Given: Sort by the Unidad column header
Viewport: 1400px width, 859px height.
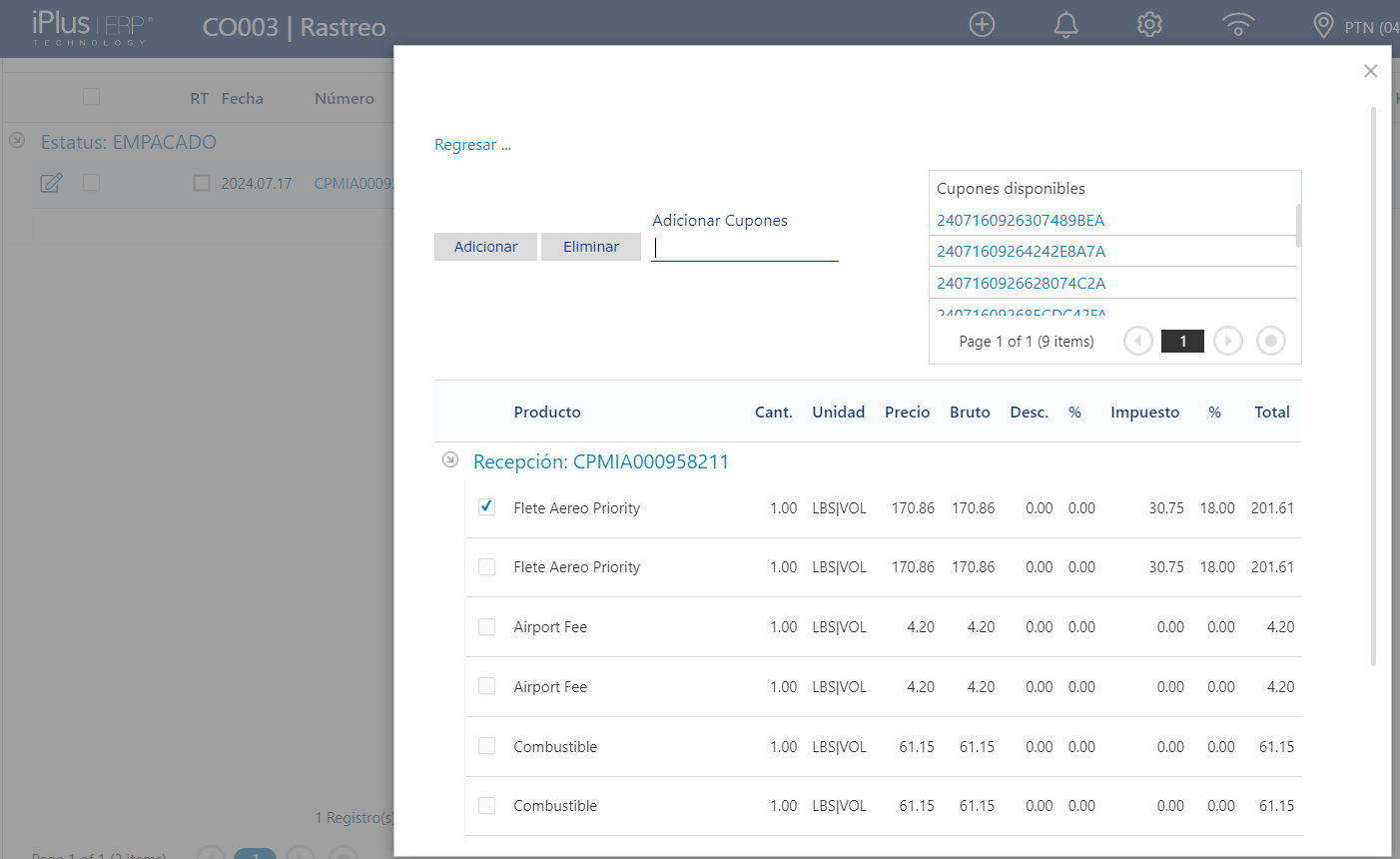Looking at the screenshot, I should 839,412.
